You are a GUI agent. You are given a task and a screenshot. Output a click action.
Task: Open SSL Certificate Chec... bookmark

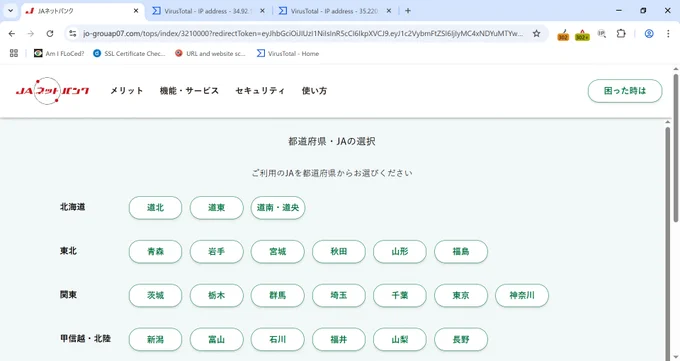pos(129,53)
